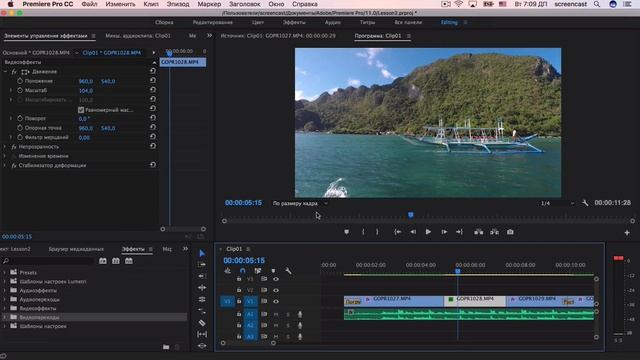Image resolution: width=640 pixels, height=360 pixels.
Task: Open the Клип menu
Action: pyautogui.click(x=151, y=4)
